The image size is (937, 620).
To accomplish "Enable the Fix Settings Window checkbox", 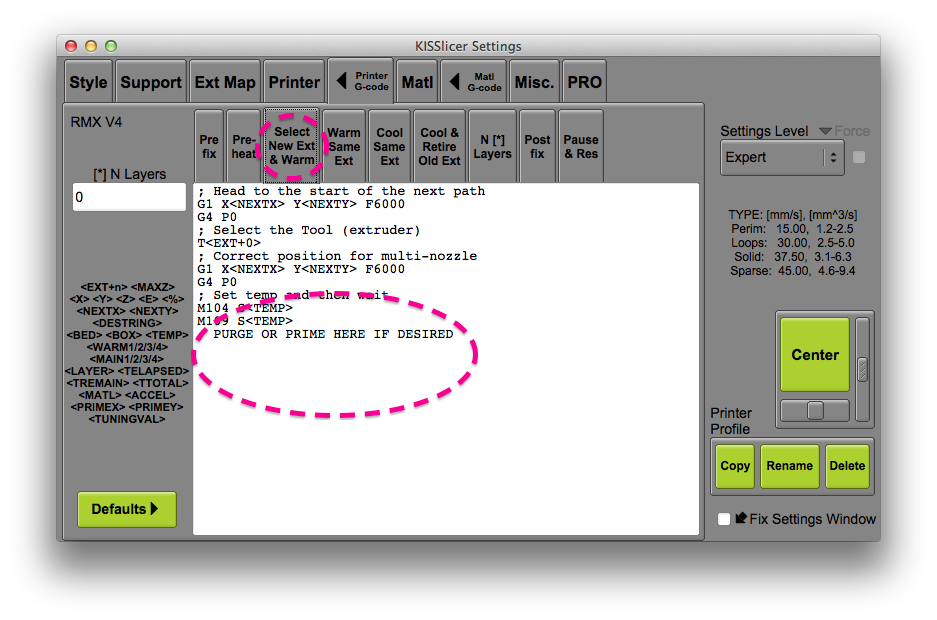I will (x=724, y=519).
